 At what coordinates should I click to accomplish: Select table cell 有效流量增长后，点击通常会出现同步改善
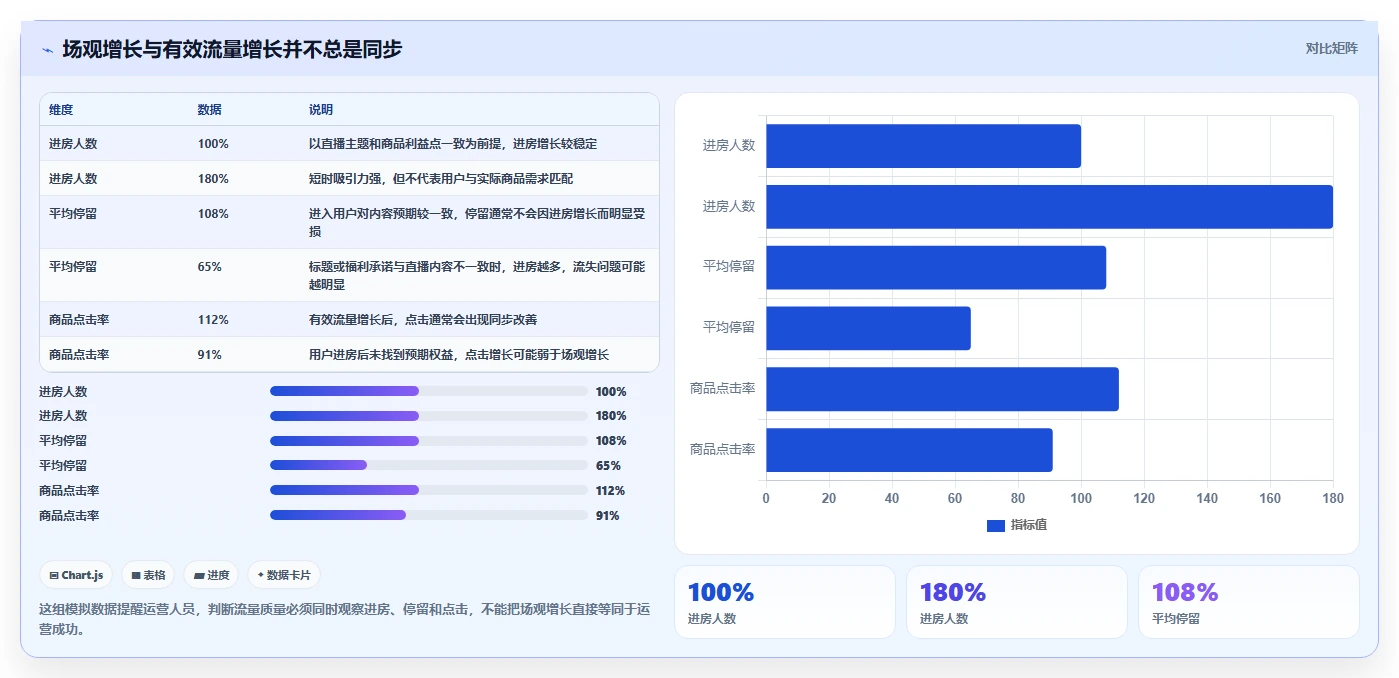tap(423, 320)
